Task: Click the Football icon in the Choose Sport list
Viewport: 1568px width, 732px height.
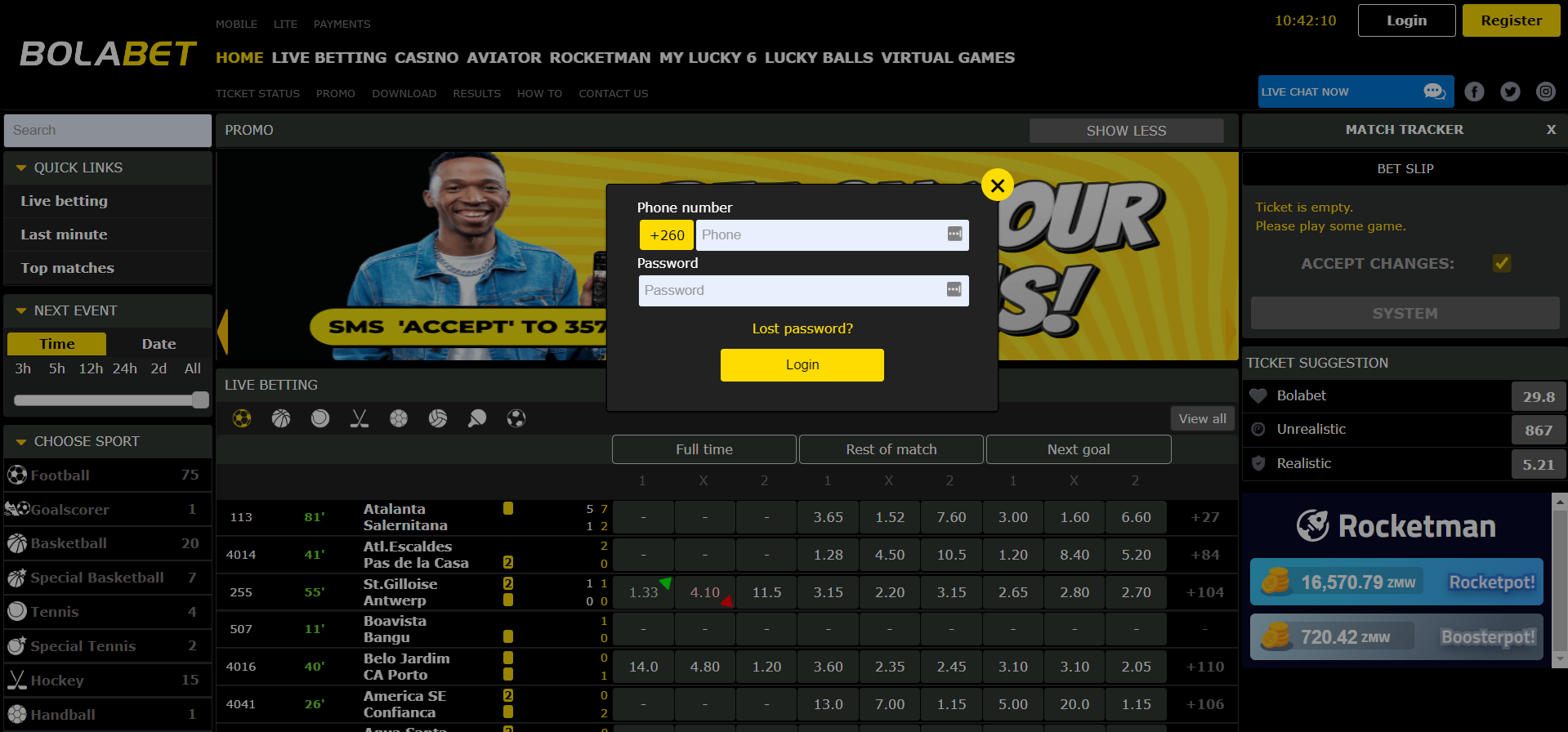Action: click(17, 475)
